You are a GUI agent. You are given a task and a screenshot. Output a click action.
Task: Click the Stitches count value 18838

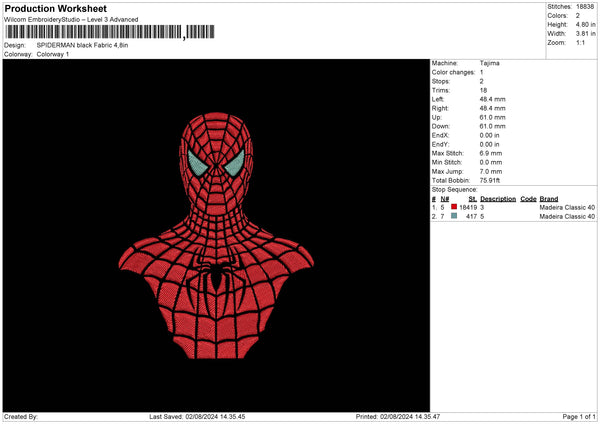586,6
